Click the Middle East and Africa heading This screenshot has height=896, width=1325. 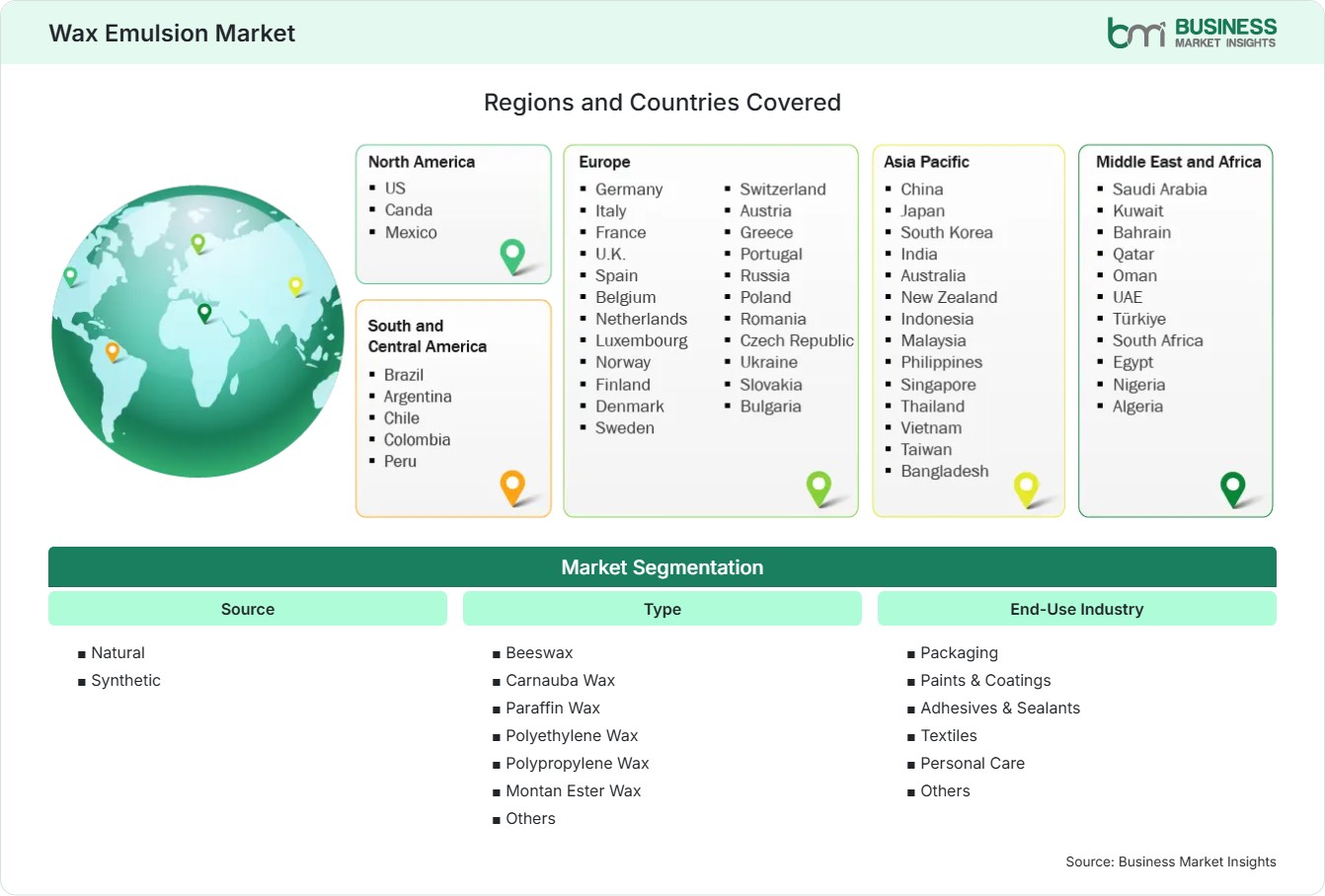(1179, 162)
